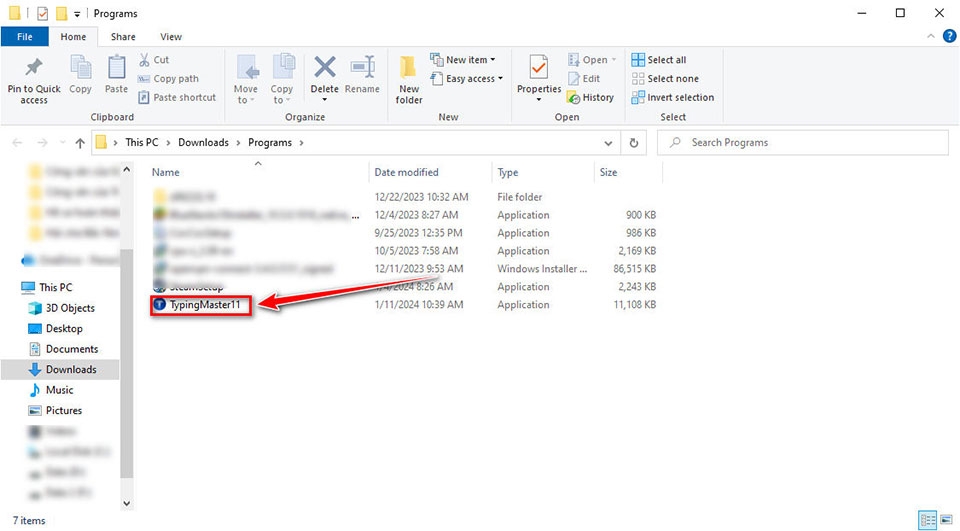
Task: Click Select all in the ribbon
Action: (659, 59)
